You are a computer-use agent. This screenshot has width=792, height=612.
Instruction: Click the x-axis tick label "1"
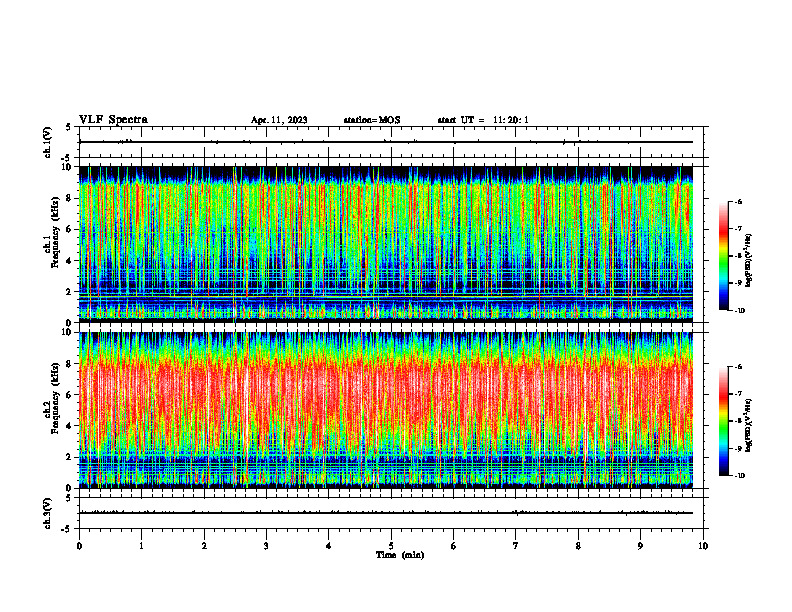click(141, 546)
